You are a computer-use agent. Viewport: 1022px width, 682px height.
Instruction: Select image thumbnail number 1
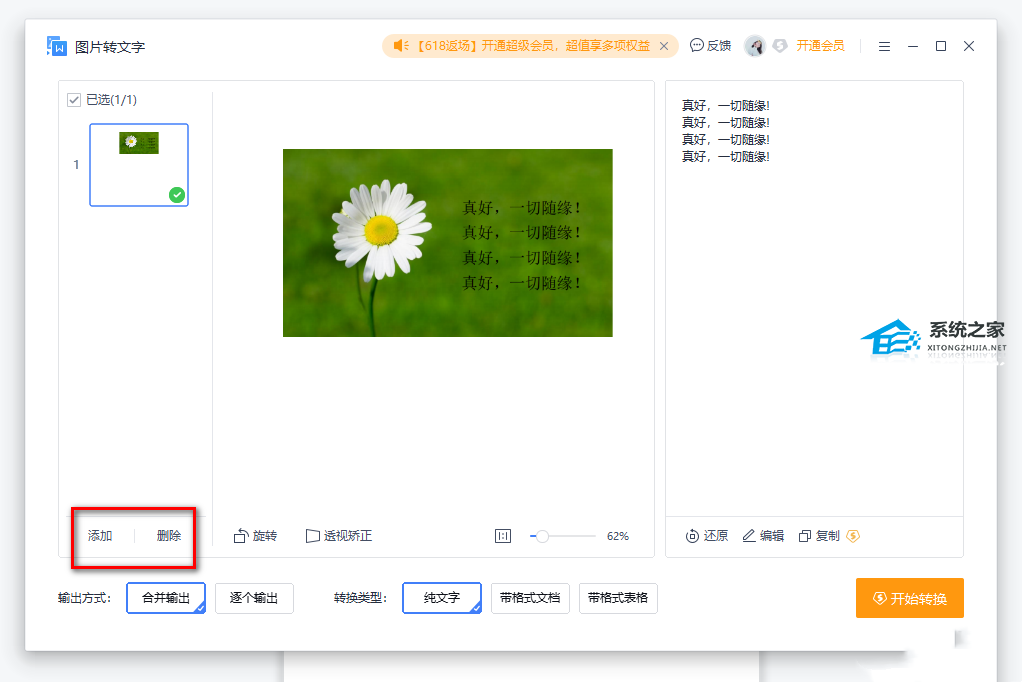point(139,165)
